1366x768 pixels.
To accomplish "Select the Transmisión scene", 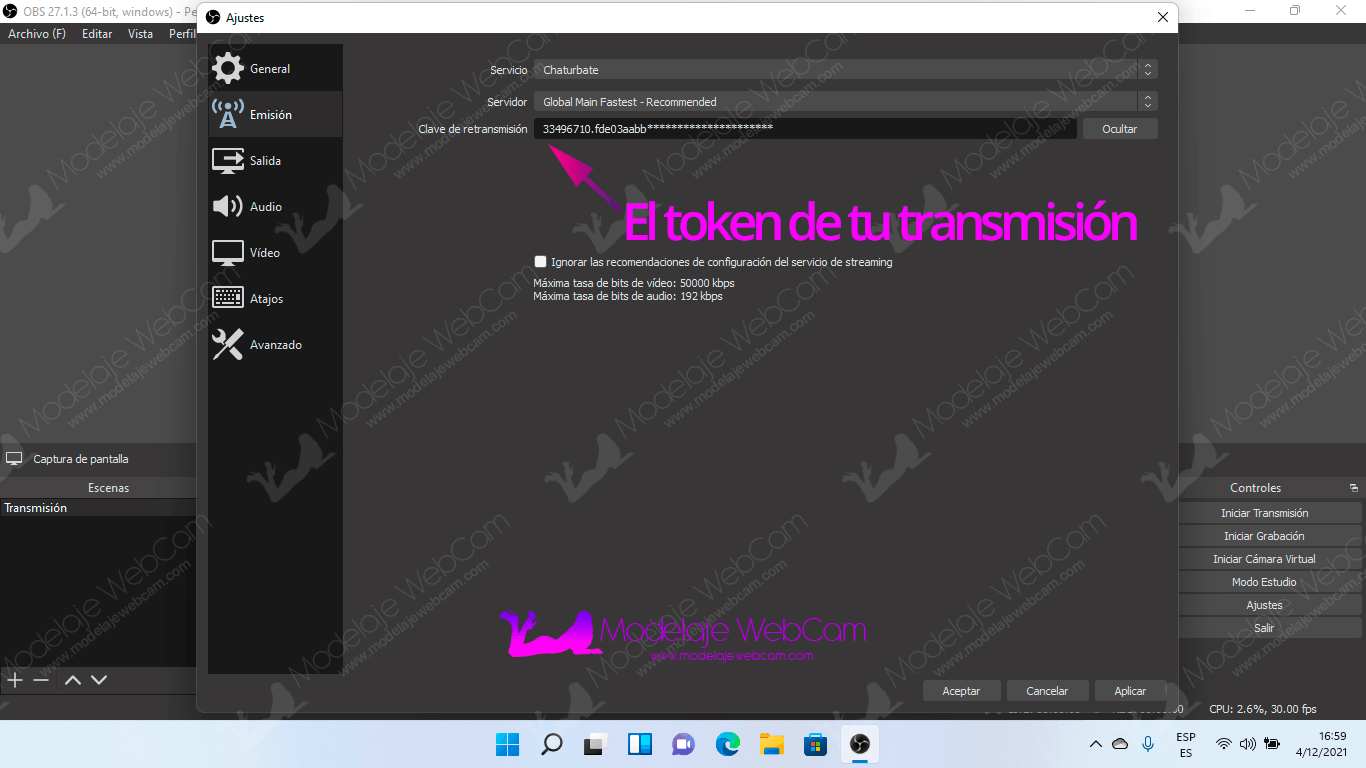I will (x=36, y=508).
